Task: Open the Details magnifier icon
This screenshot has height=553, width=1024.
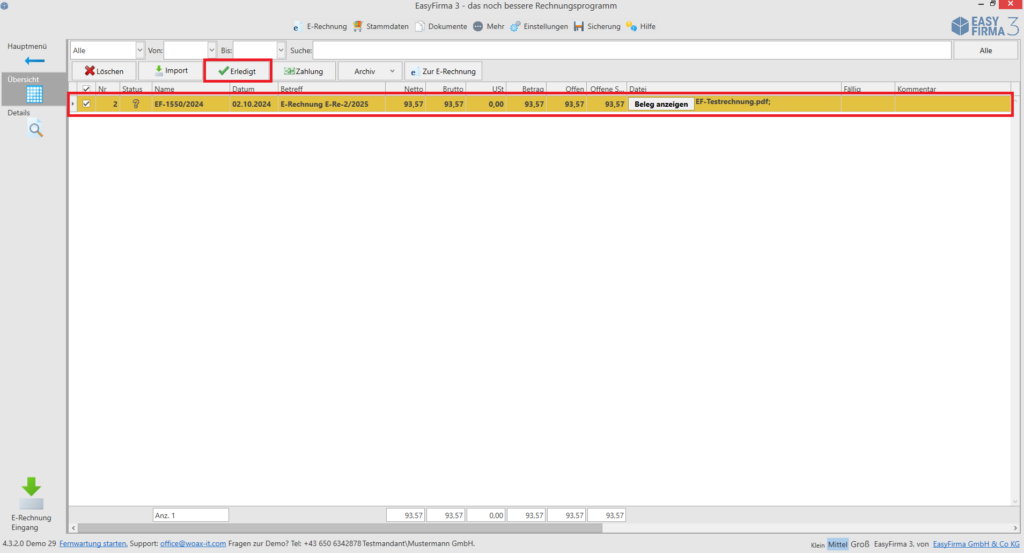Action: point(35,128)
